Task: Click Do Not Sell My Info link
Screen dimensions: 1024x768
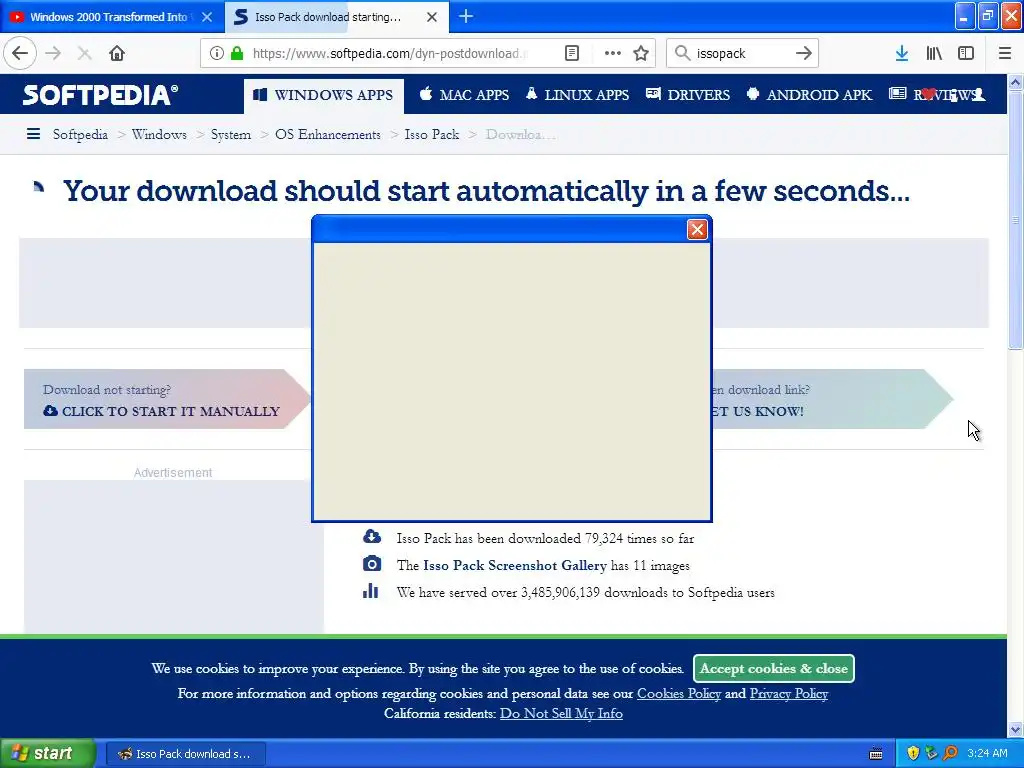Action: tap(561, 714)
